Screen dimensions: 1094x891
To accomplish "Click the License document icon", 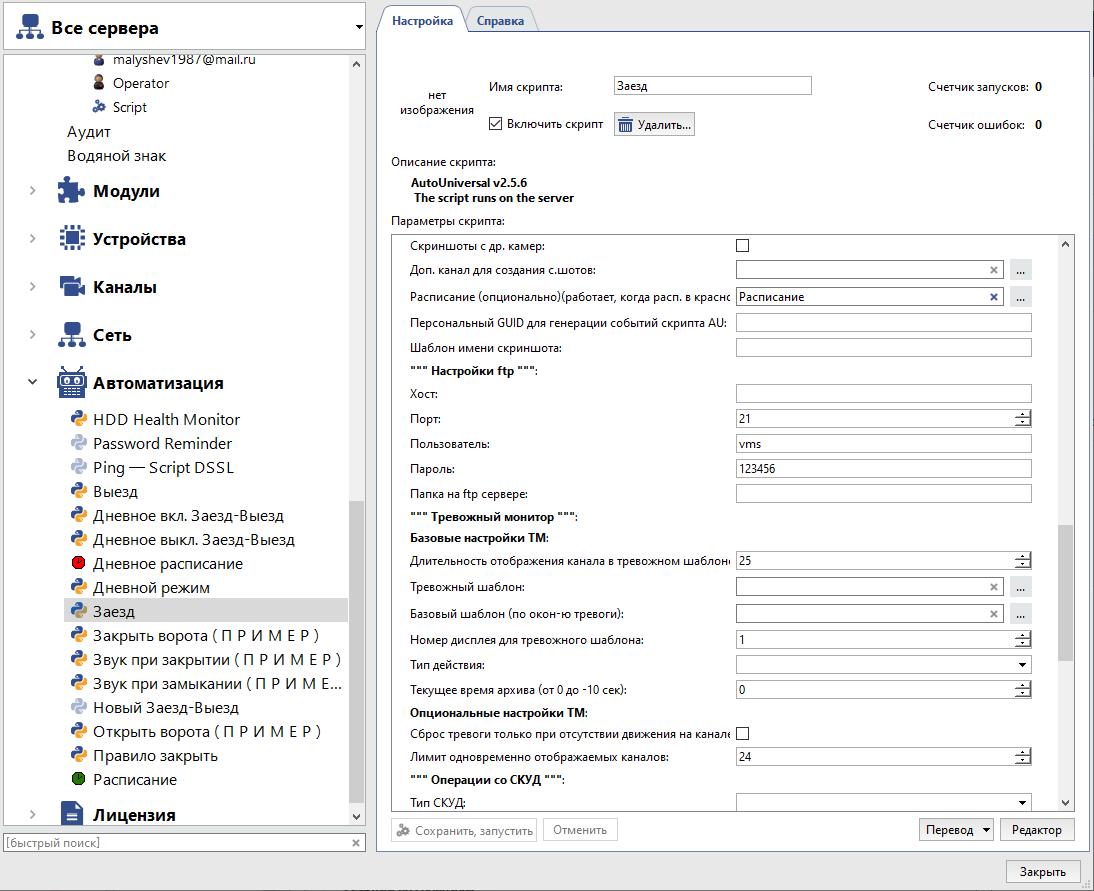I will point(71,814).
